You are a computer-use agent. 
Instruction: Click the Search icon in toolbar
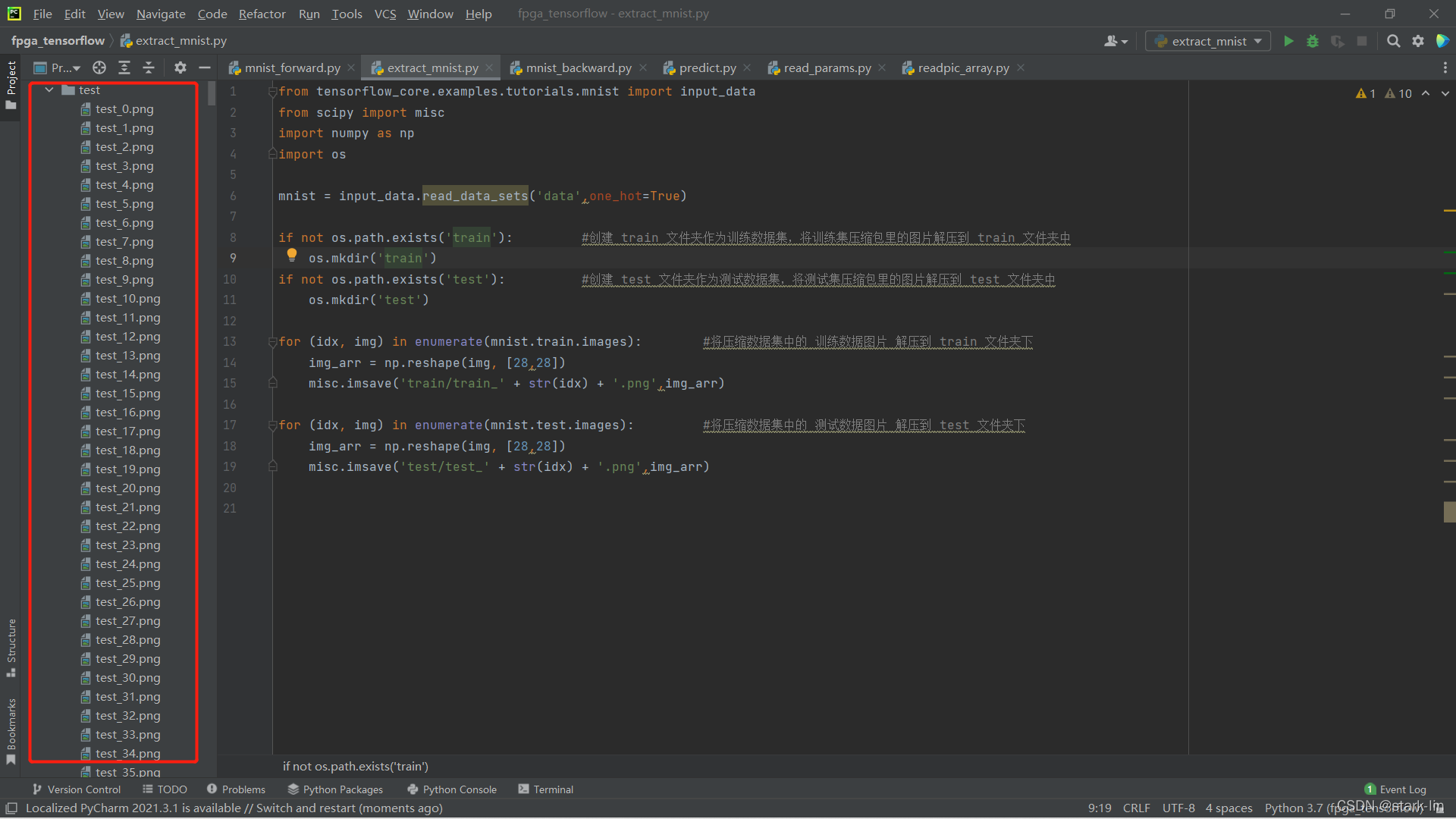(x=1393, y=41)
